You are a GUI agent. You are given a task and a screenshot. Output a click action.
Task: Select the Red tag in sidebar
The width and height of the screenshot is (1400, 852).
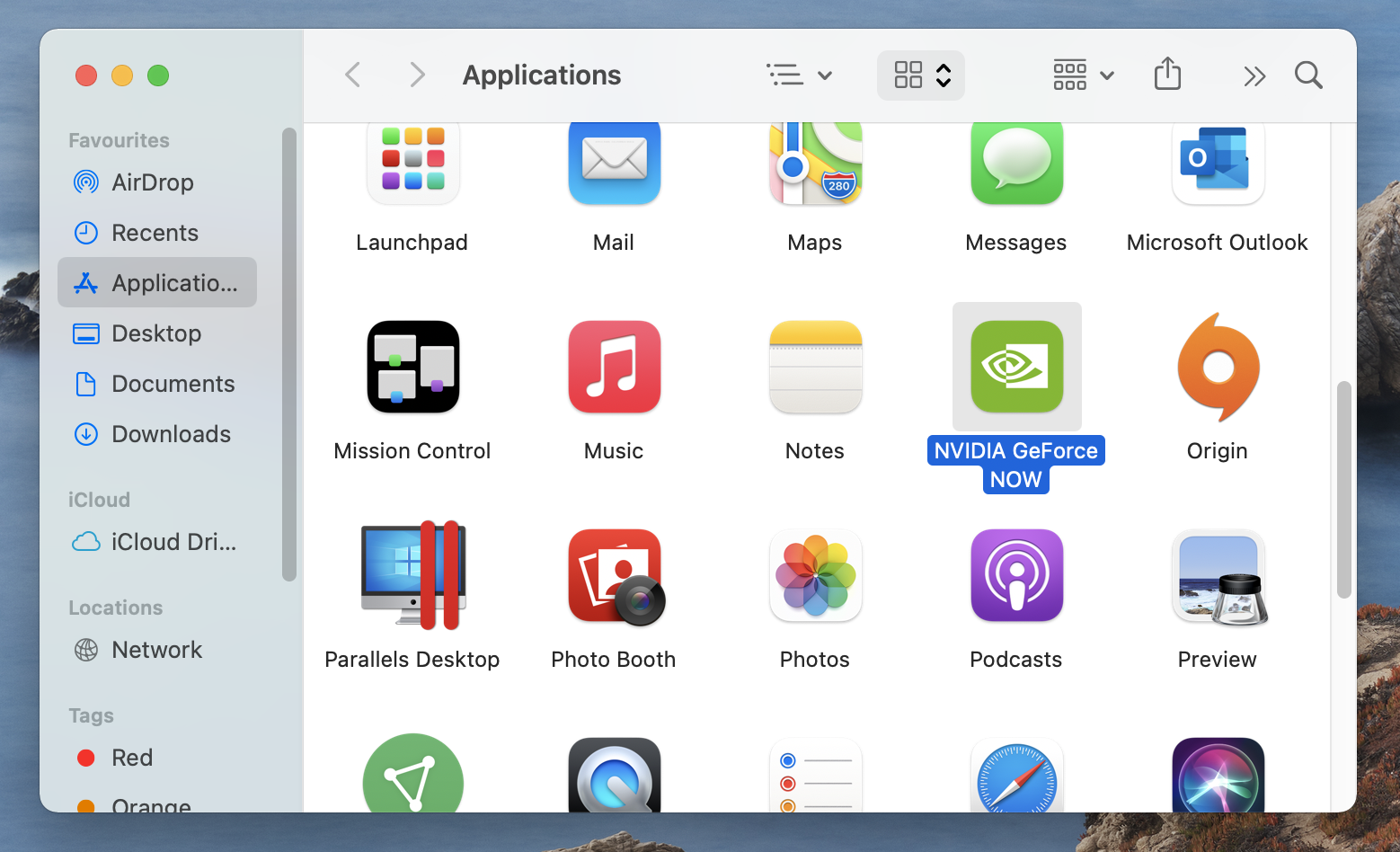131,758
